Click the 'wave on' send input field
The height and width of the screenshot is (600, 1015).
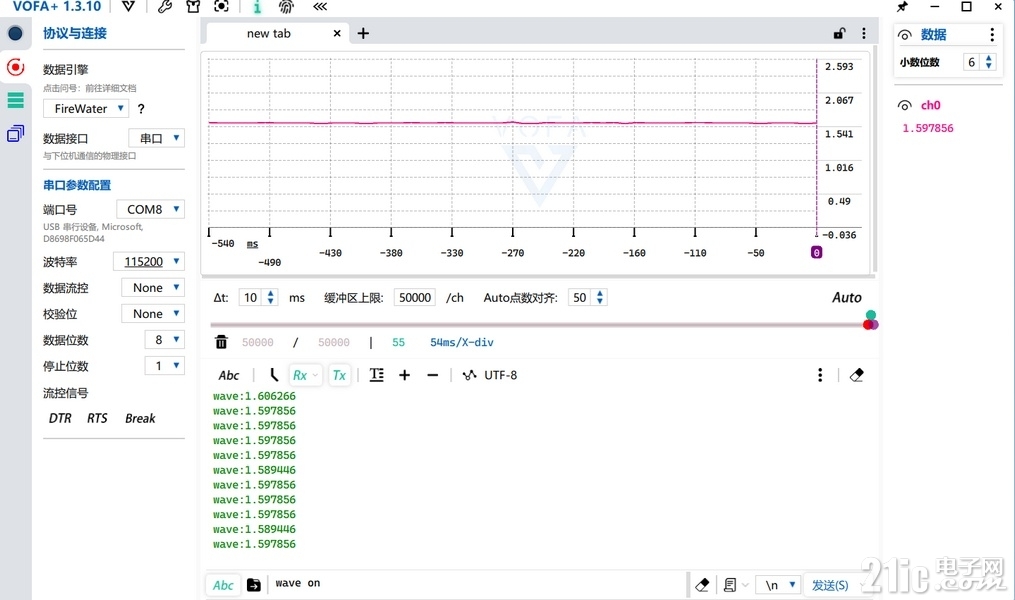[478, 583]
